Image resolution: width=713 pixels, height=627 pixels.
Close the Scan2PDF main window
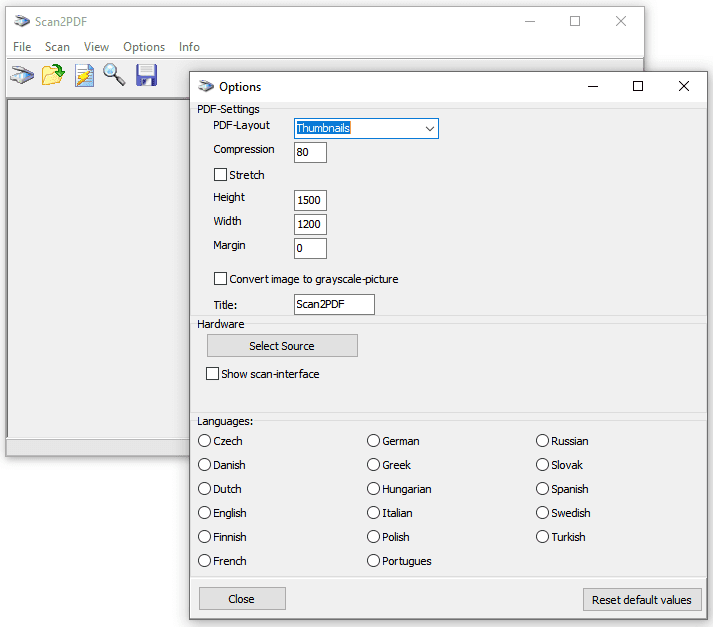click(621, 21)
